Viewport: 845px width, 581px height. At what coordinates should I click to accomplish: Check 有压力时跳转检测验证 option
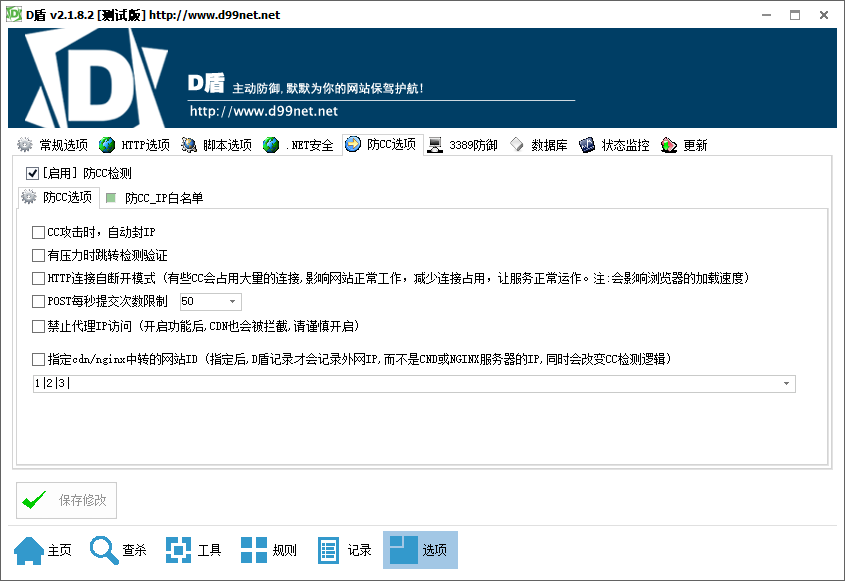coord(38,255)
